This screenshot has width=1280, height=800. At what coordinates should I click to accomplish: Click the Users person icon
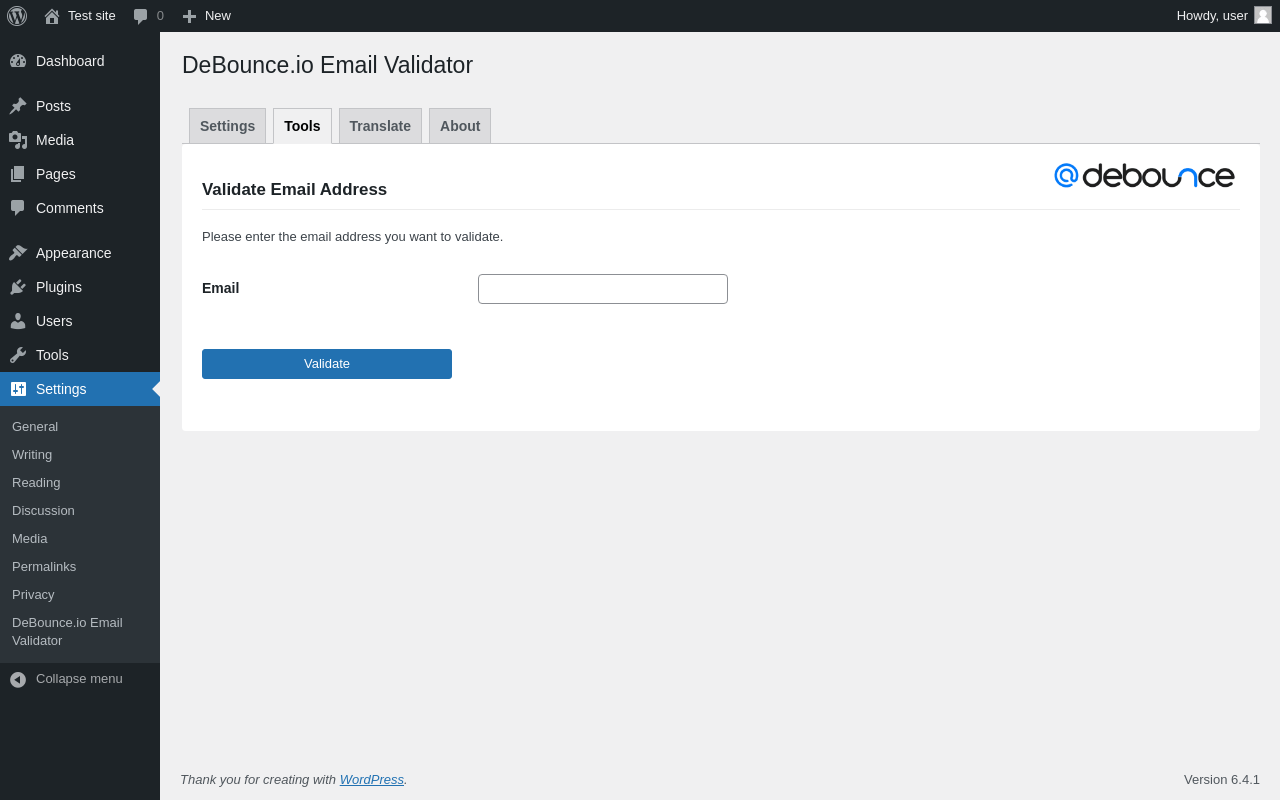point(18,321)
